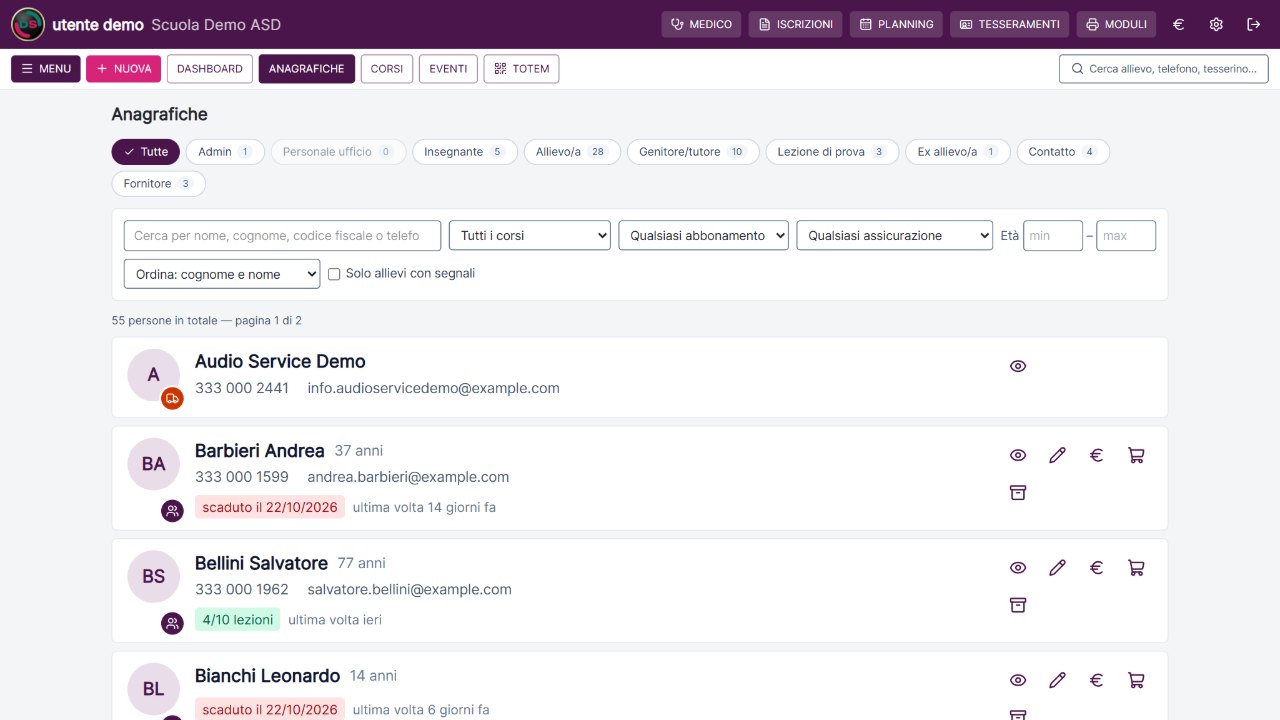The height and width of the screenshot is (720, 1280).
Task: Open settings gear in header
Action: click(1216, 24)
